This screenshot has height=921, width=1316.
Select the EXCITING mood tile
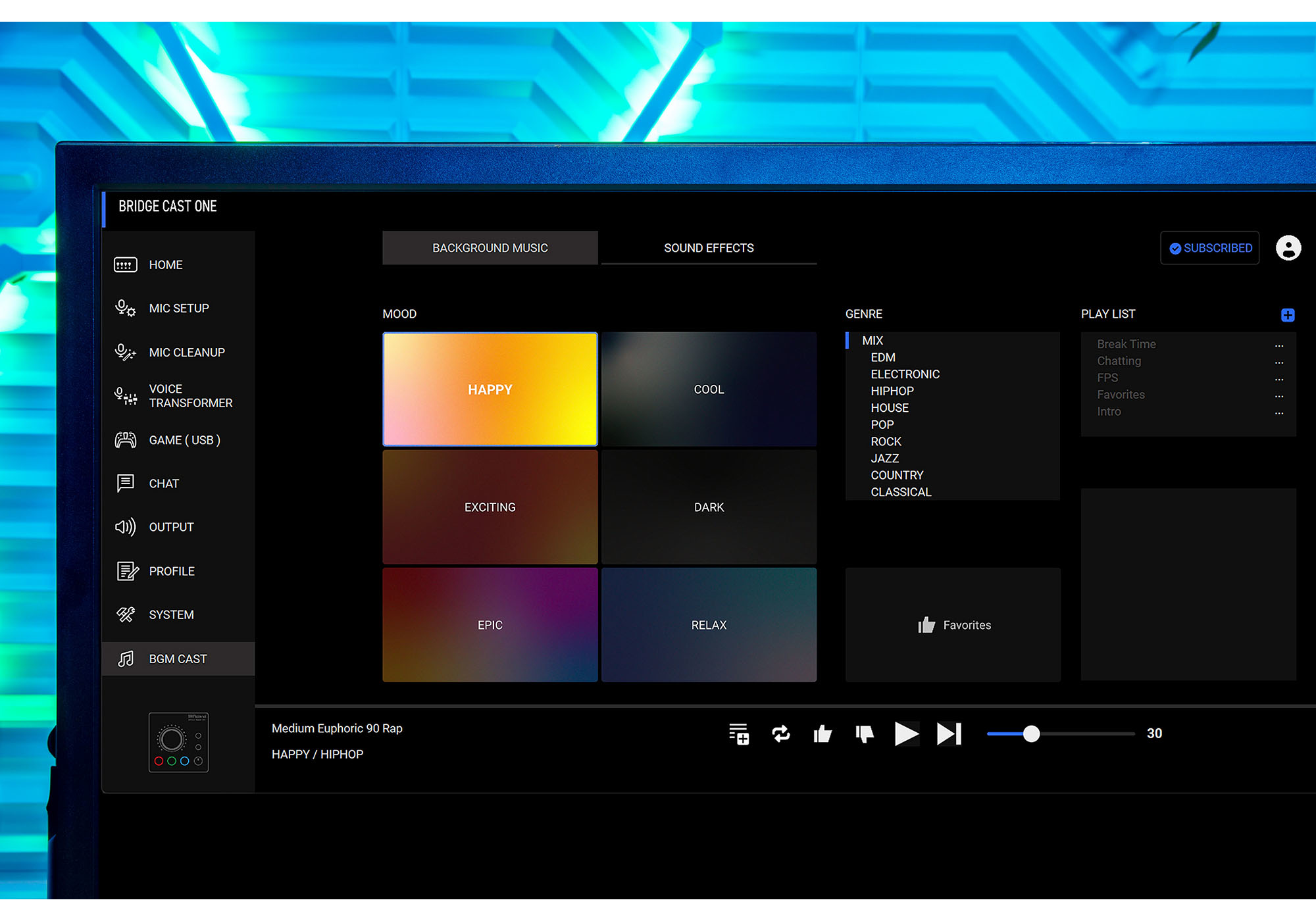490,507
